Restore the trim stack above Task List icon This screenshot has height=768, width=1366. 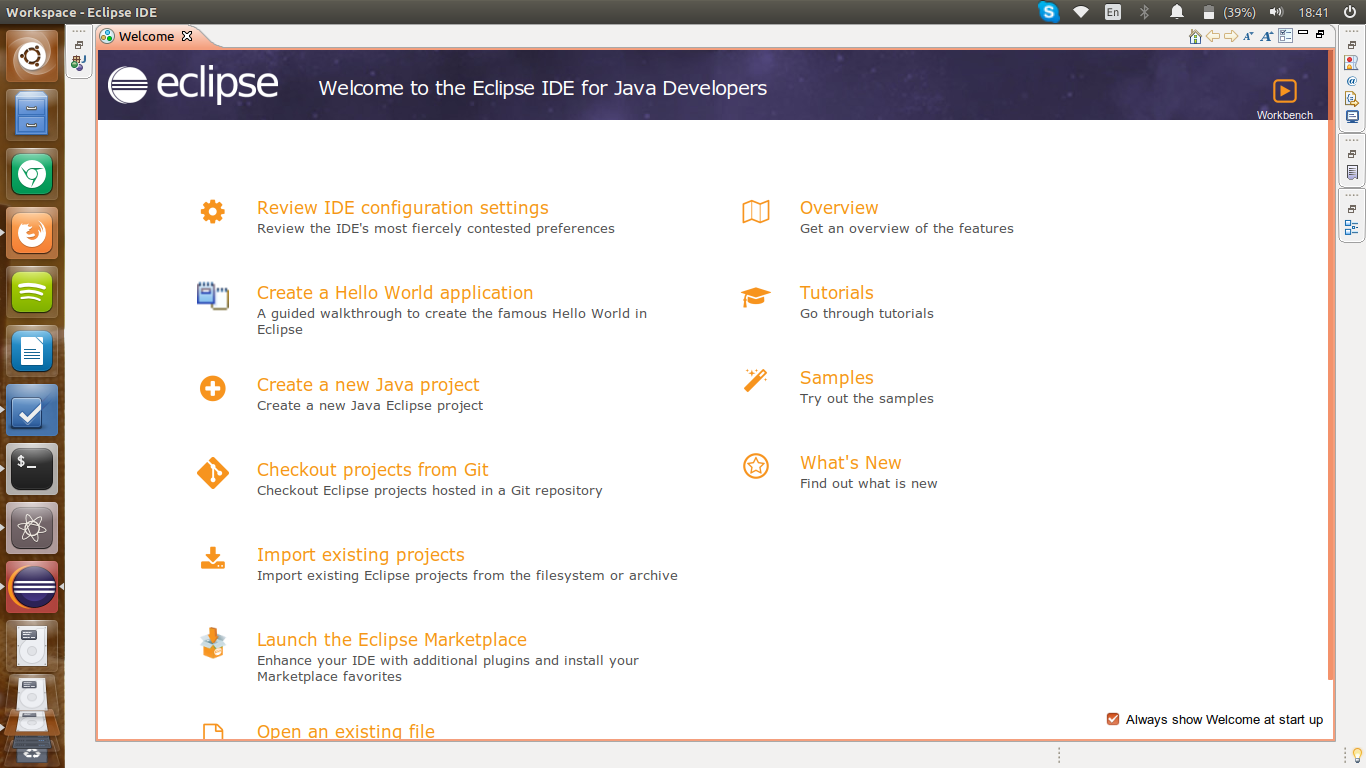[1352, 154]
